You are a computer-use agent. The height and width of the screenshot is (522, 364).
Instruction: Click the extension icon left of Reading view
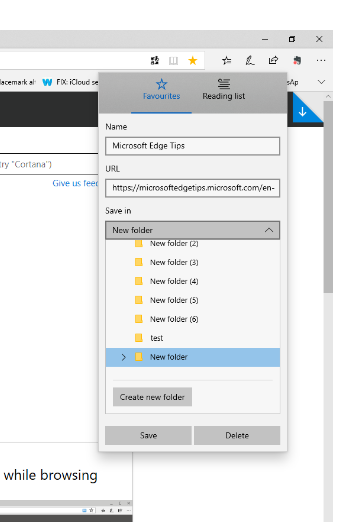pyautogui.click(x=155, y=61)
